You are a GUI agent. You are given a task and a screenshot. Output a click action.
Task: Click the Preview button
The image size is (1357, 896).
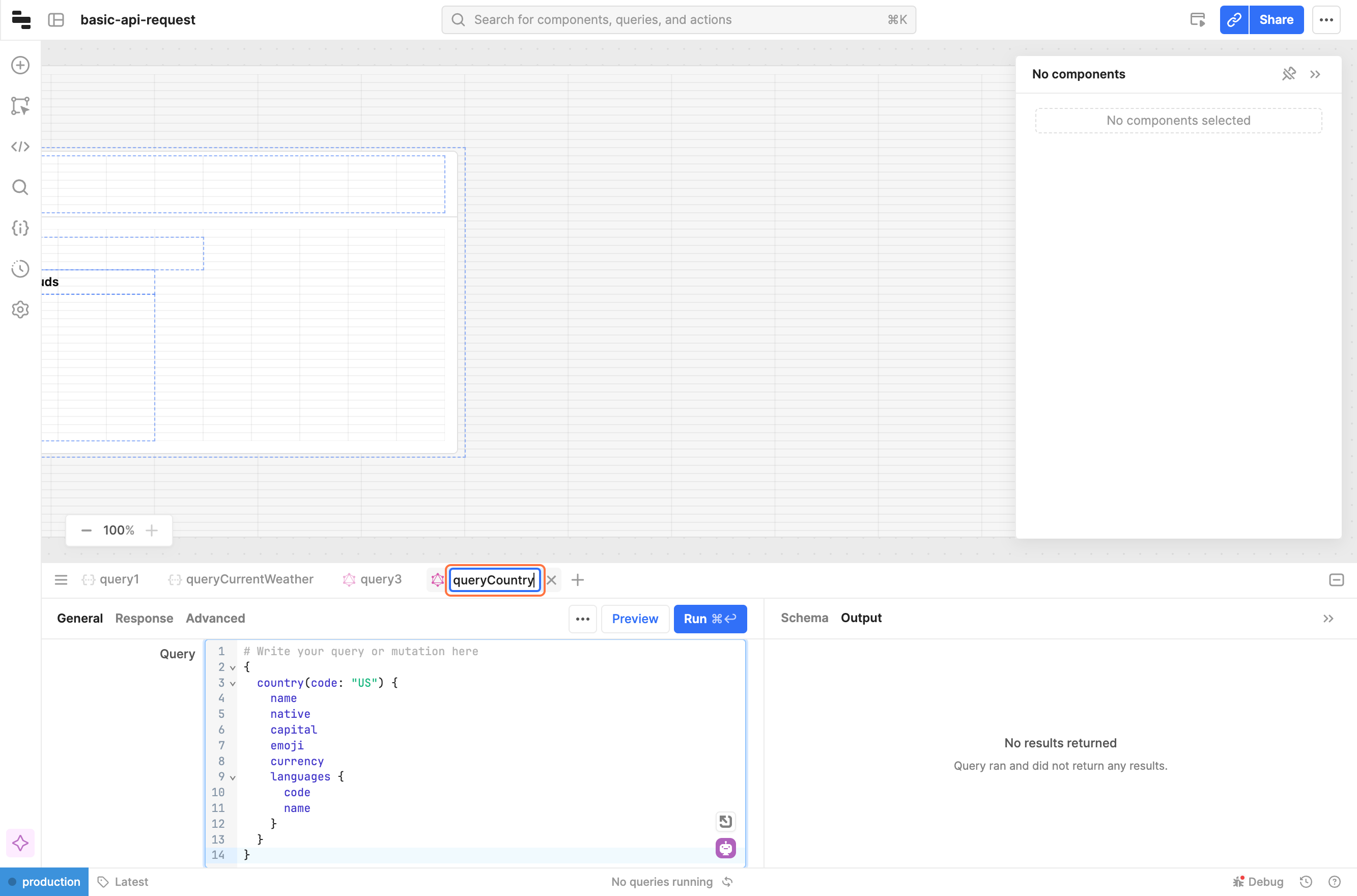coord(635,619)
